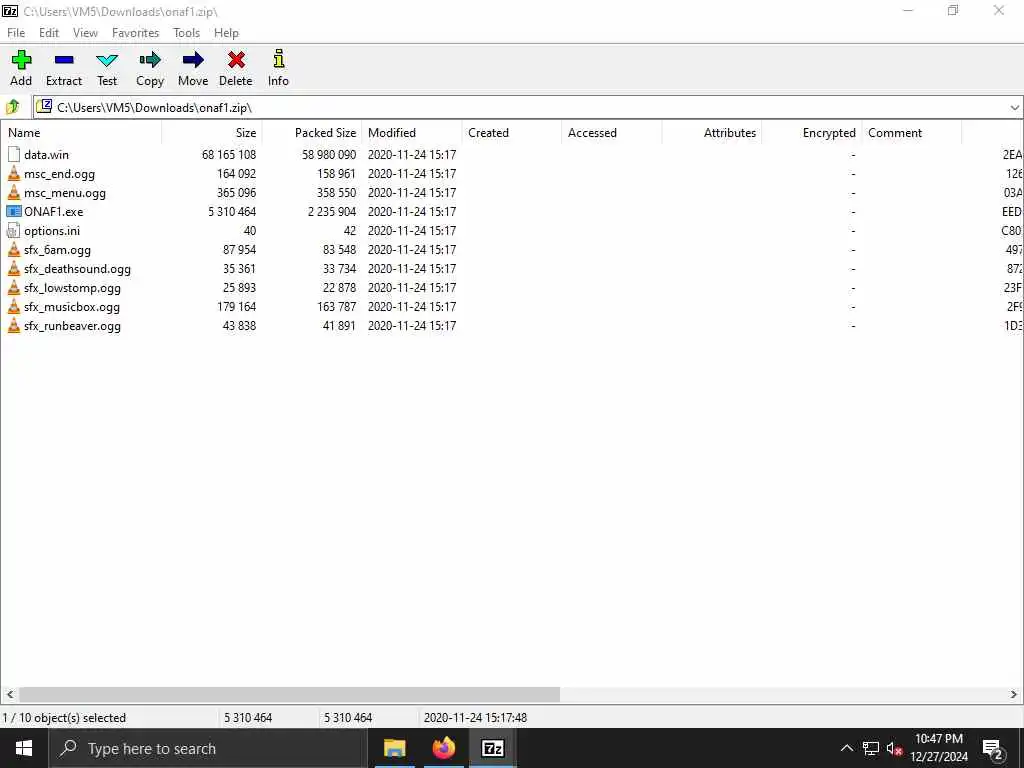
Task: Click the data.win size 68 165 108
Action: click(229, 155)
